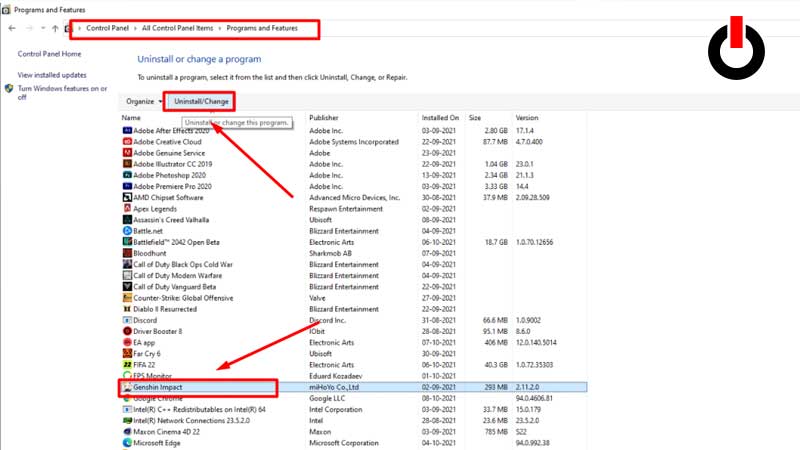800x450 pixels.
Task: Click the FIFA 22 icon
Action: tap(127, 365)
